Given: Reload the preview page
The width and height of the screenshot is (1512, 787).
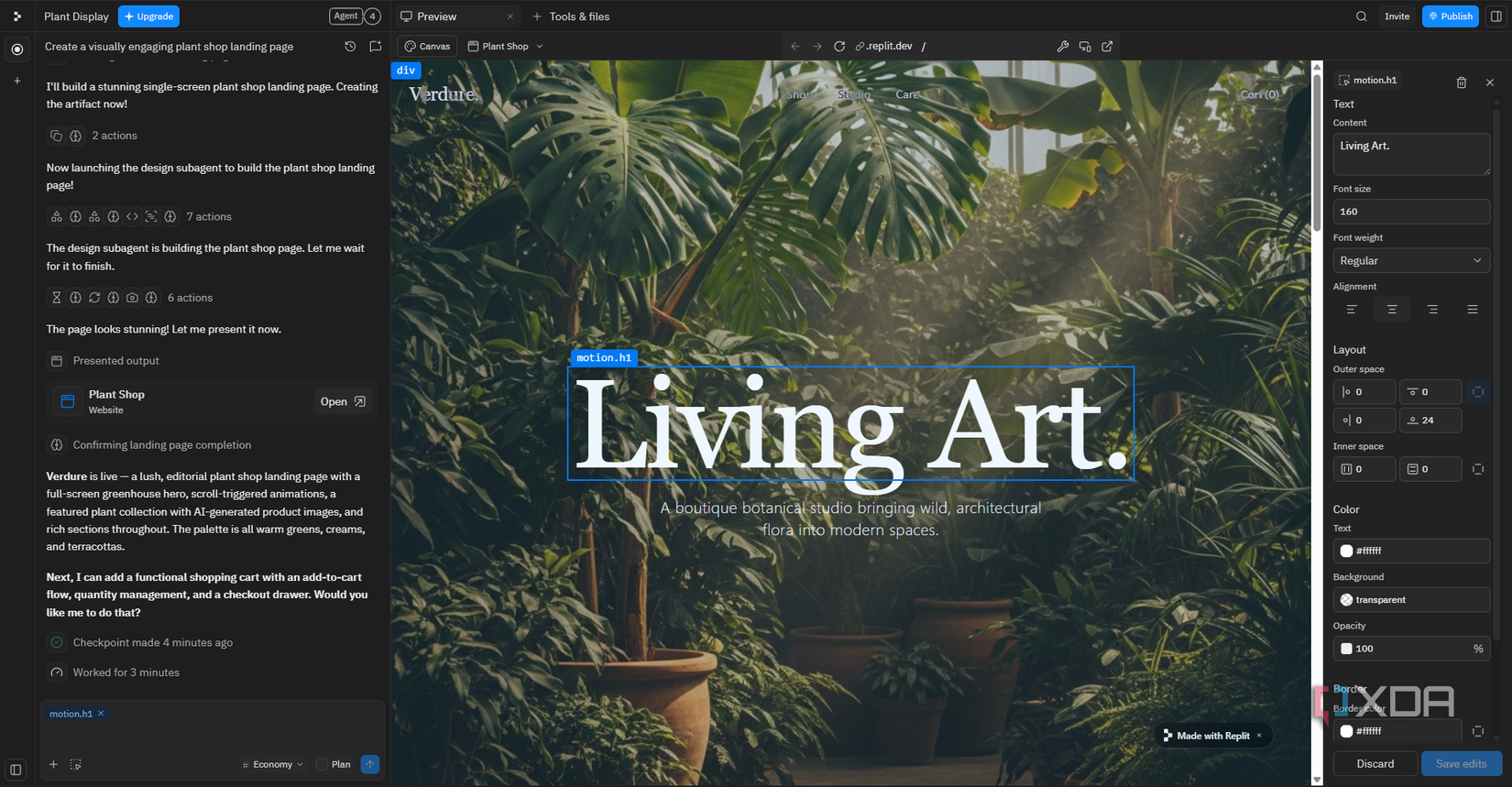Looking at the screenshot, I should (839, 46).
